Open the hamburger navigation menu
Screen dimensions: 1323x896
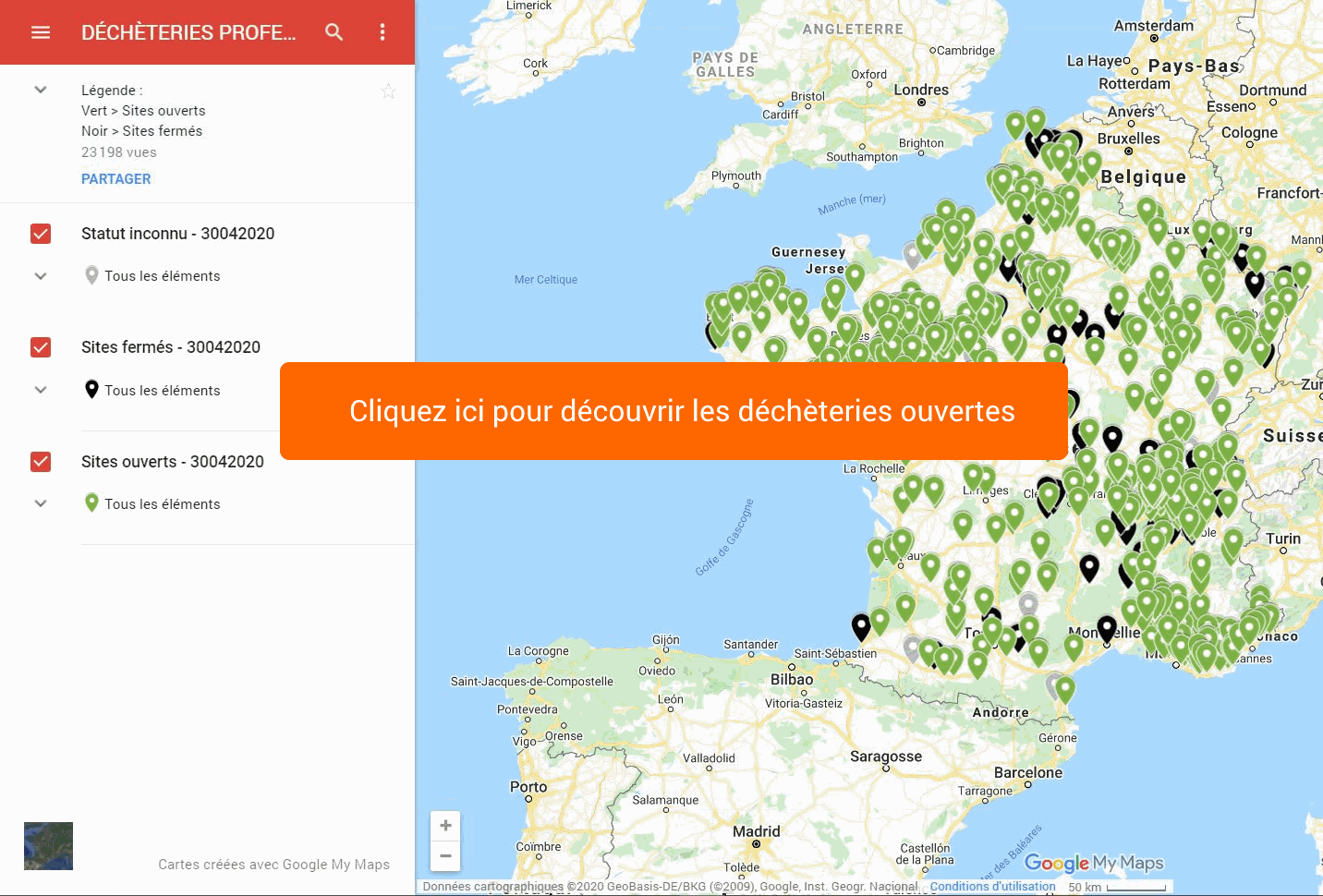pyautogui.click(x=41, y=31)
